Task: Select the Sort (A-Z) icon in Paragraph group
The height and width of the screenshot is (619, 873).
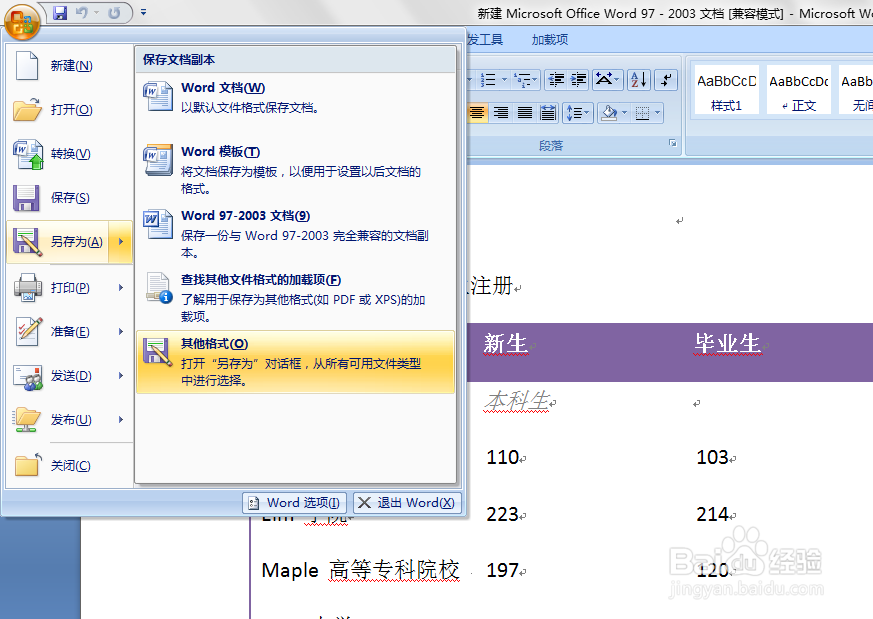Action: 638,80
